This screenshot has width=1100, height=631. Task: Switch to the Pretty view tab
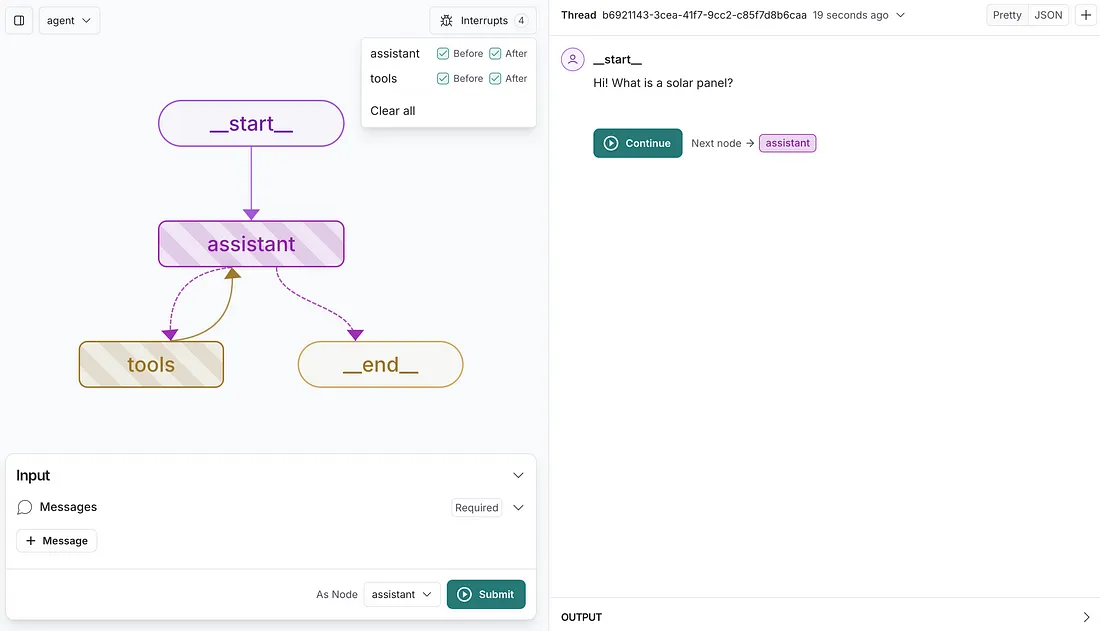[x=1007, y=15]
